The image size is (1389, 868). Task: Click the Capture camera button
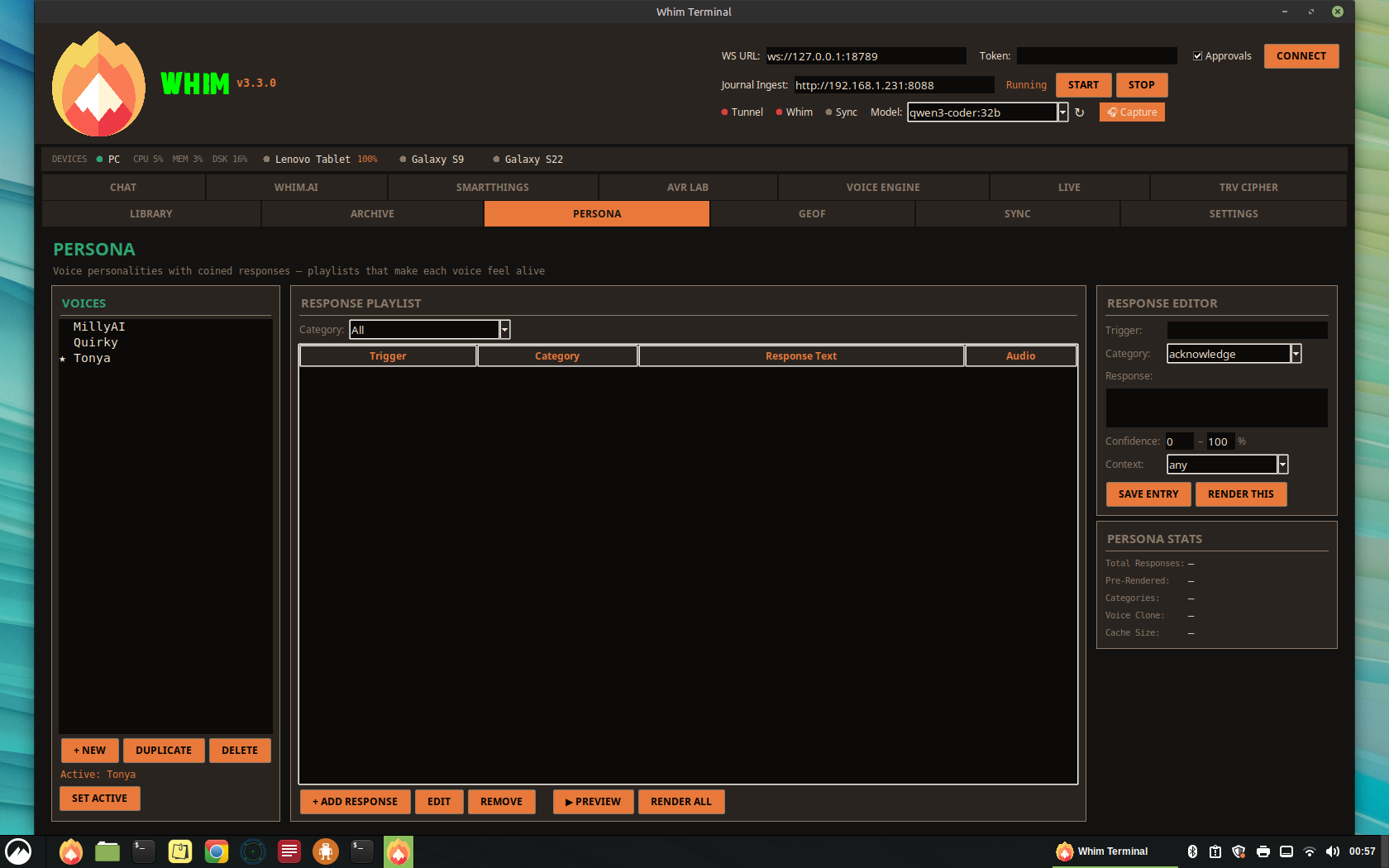(x=1132, y=112)
